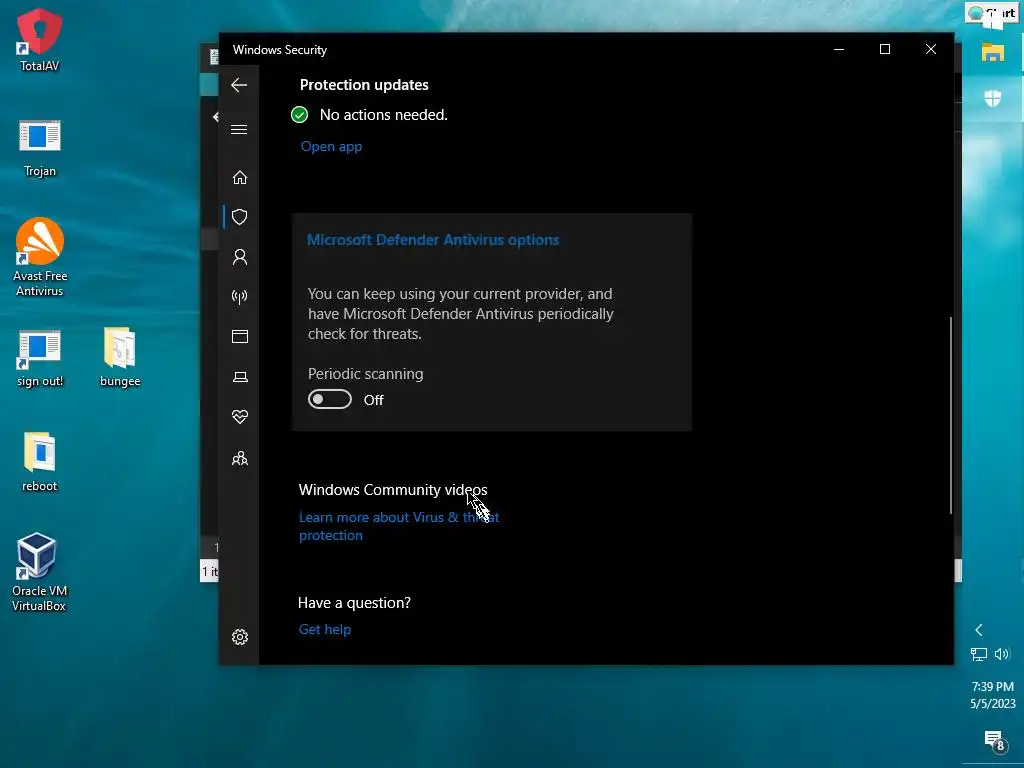
Task: Click the Have a question? heading
Action: [x=354, y=603]
